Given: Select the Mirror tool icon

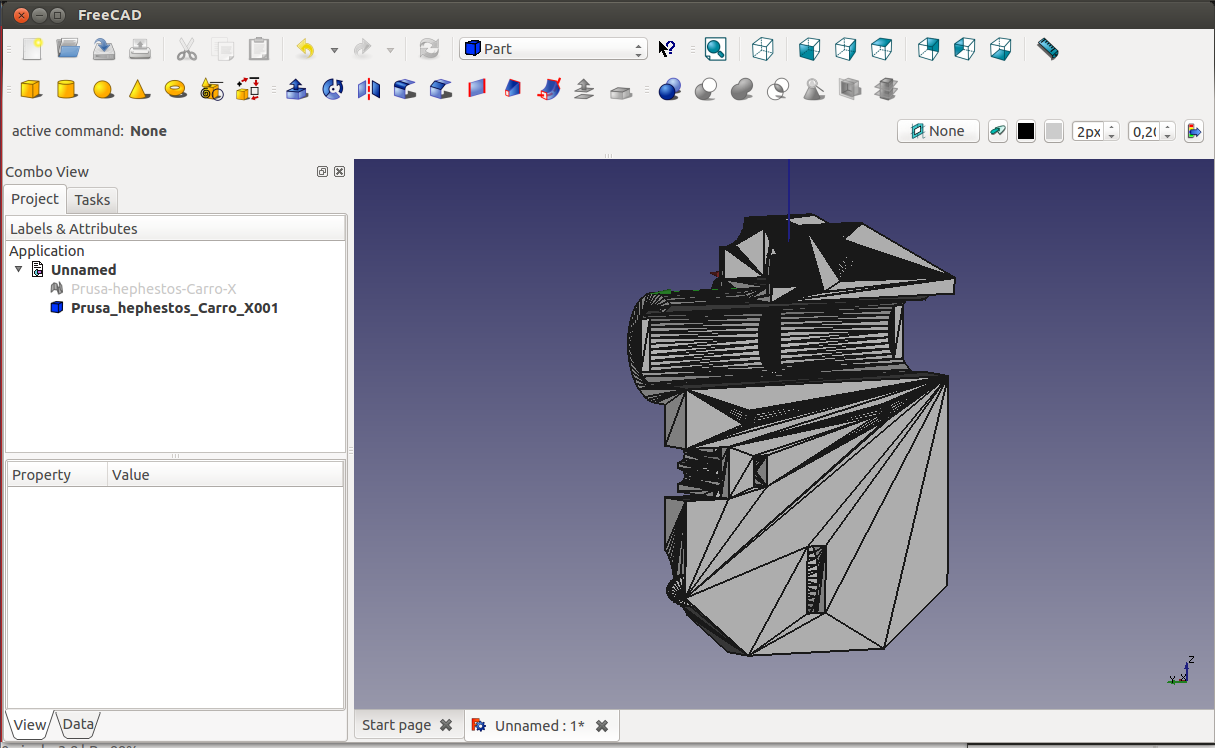Looking at the screenshot, I should (x=369, y=90).
